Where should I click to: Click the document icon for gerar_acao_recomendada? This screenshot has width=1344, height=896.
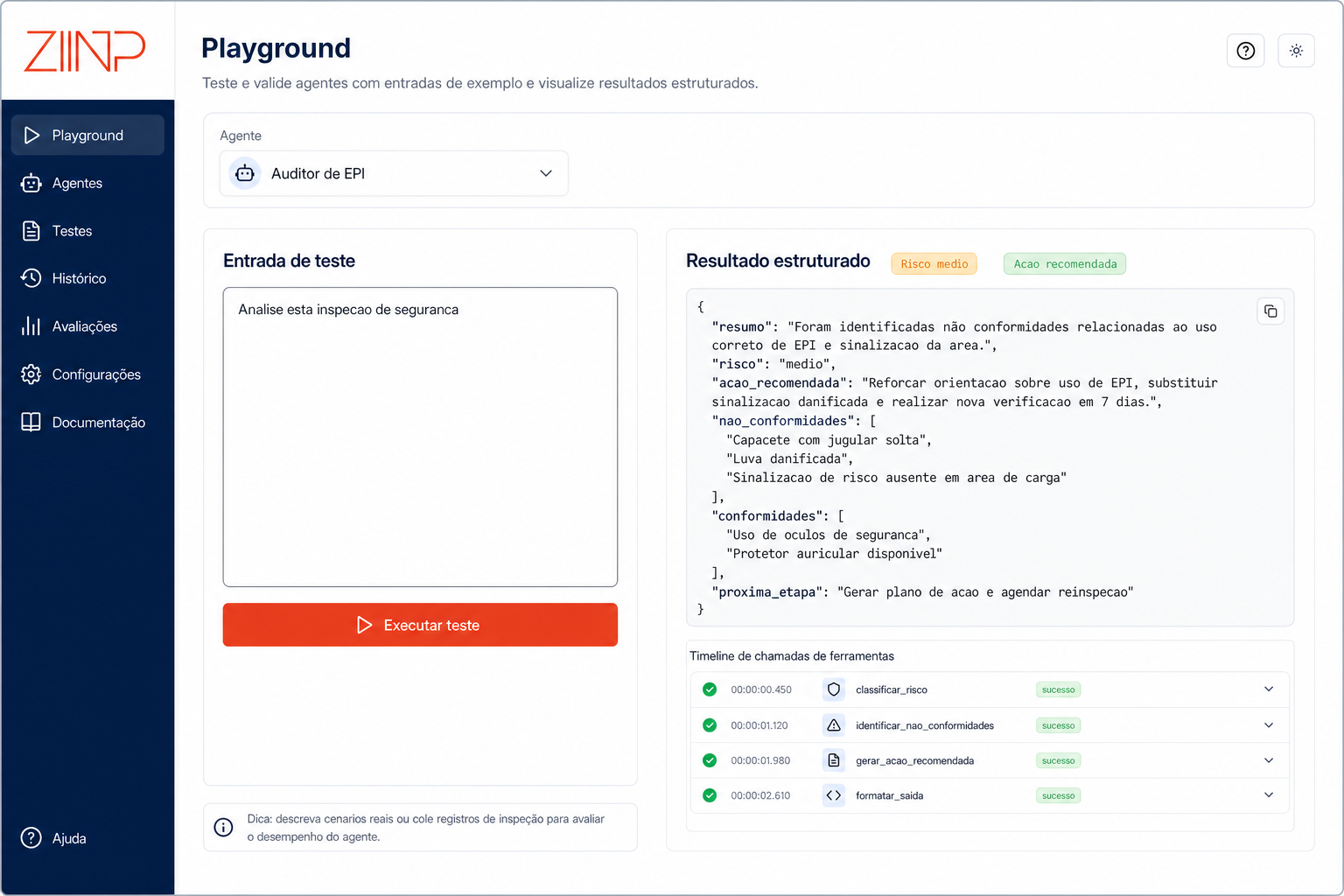834,760
